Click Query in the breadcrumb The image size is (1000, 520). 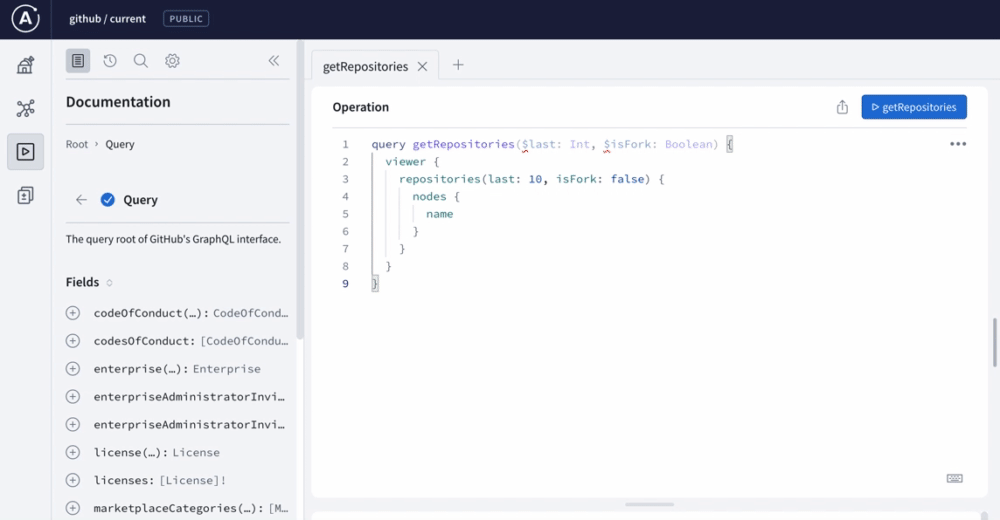[x=120, y=144]
